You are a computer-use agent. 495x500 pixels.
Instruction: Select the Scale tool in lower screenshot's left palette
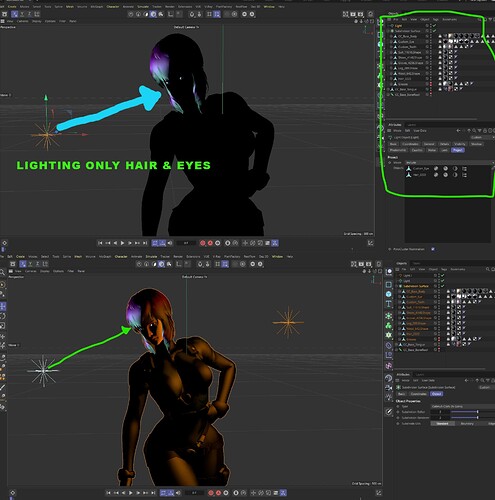3,325
